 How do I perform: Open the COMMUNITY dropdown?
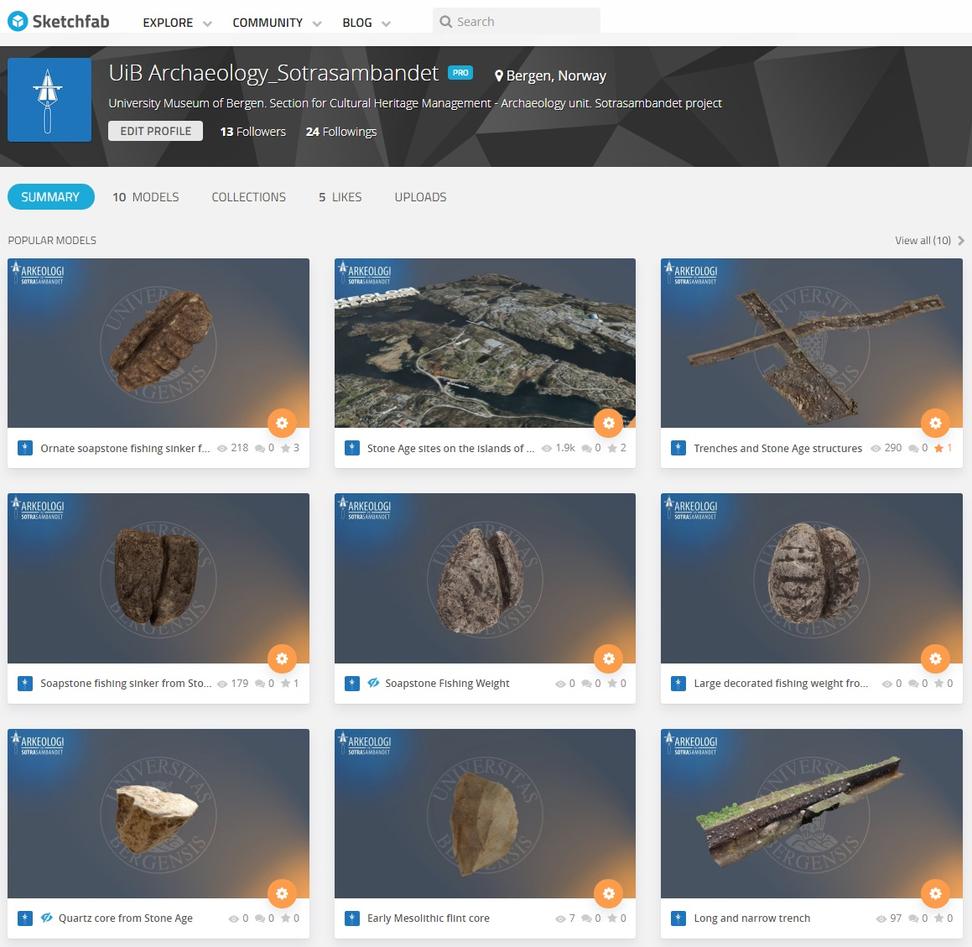tap(267, 22)
